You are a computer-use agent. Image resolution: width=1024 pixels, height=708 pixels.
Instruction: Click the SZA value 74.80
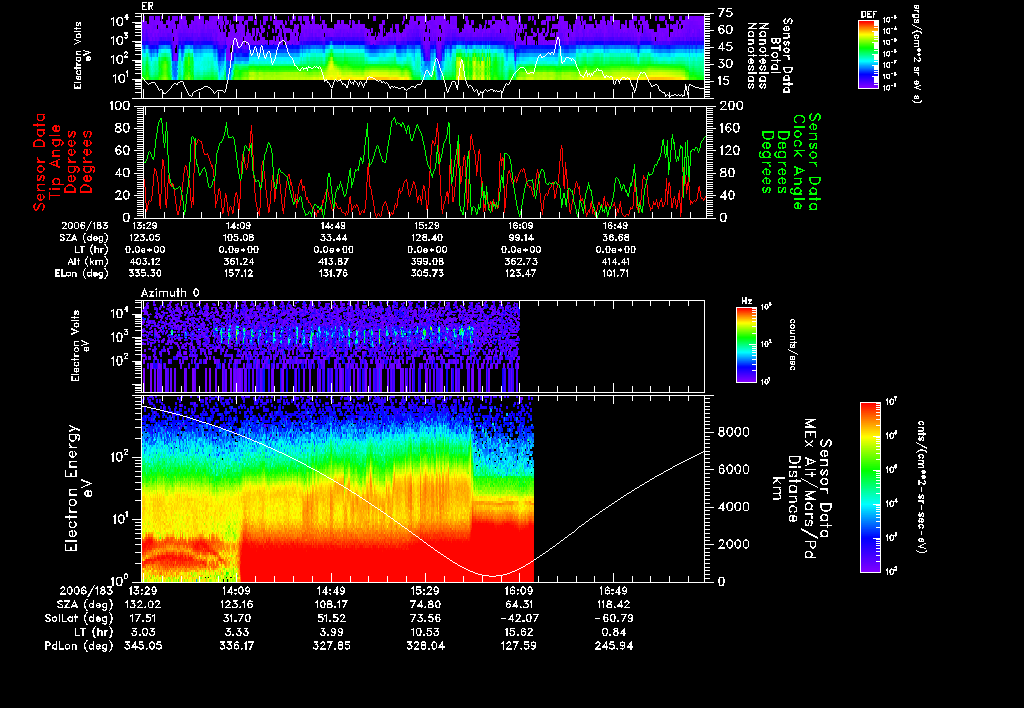(425, 604)
